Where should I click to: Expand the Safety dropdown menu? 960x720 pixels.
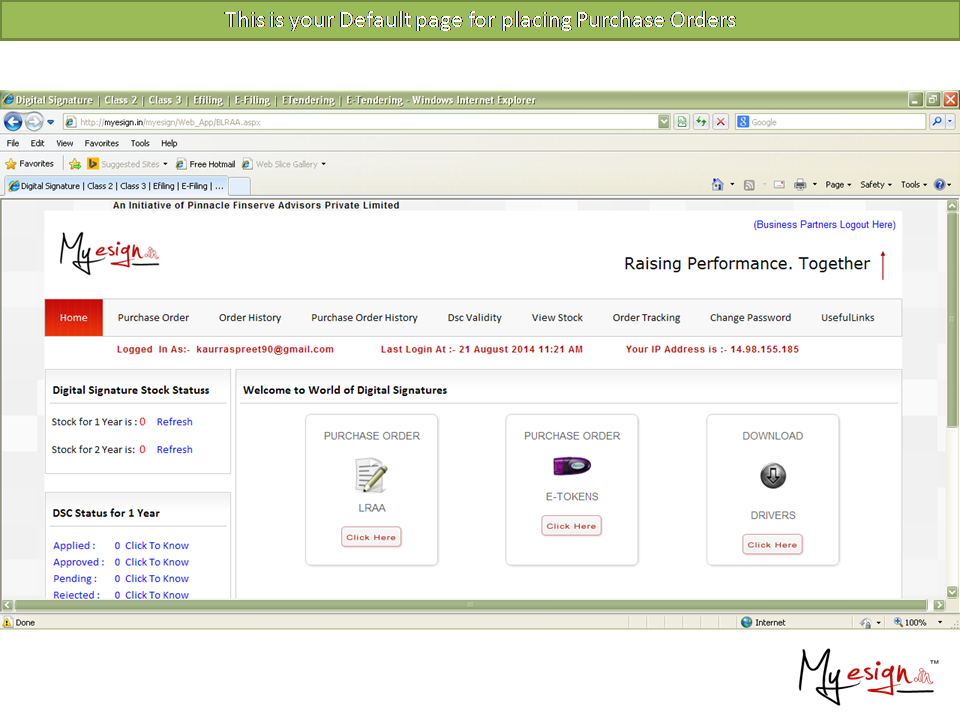[876, 185]
